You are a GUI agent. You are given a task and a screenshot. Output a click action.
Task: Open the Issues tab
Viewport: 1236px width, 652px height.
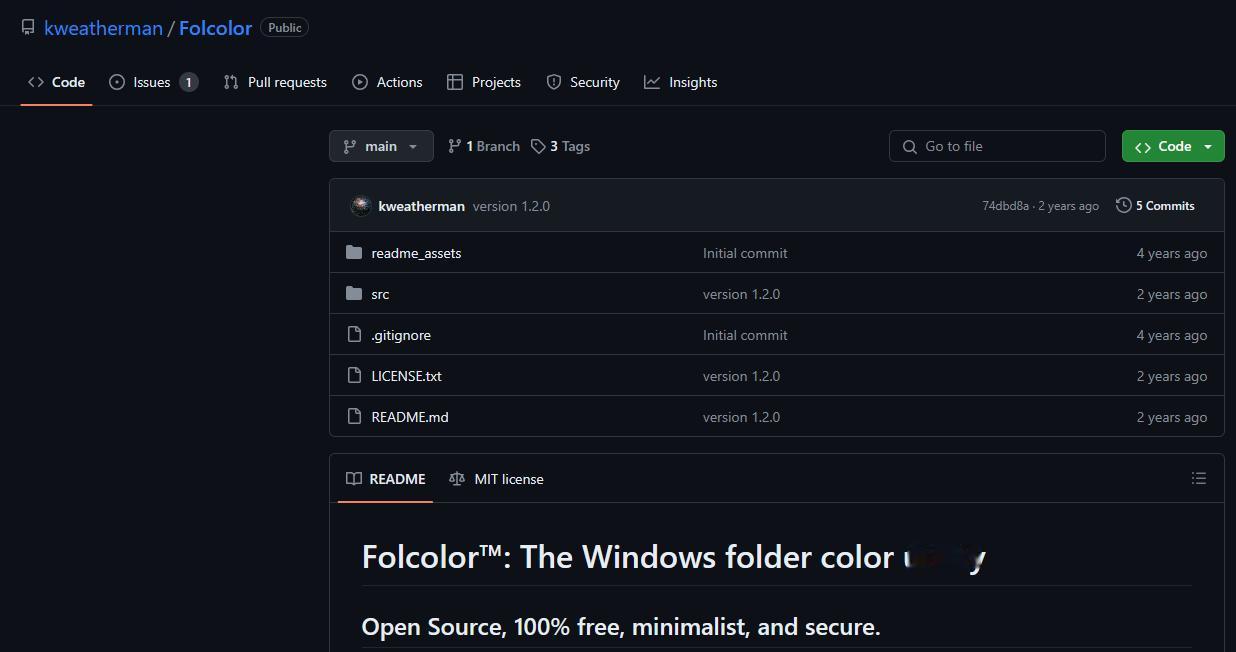click(x=153, y=82)
